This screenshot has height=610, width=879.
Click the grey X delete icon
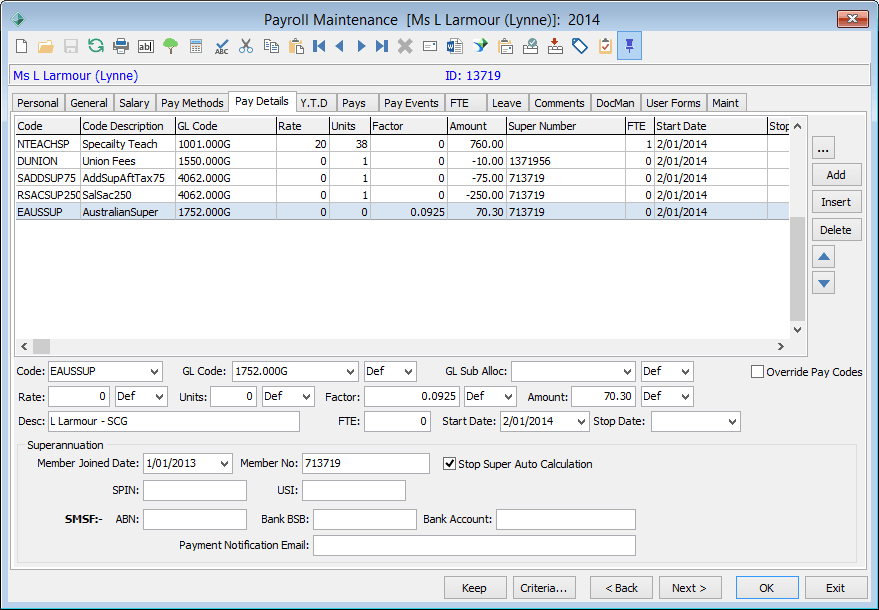(x=405, y=46)
